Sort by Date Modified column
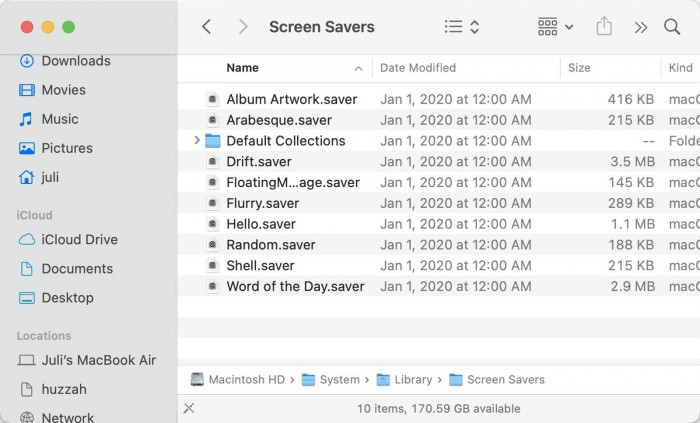The height and width of the screenshot is (423, 700). [x=418, y=68]
